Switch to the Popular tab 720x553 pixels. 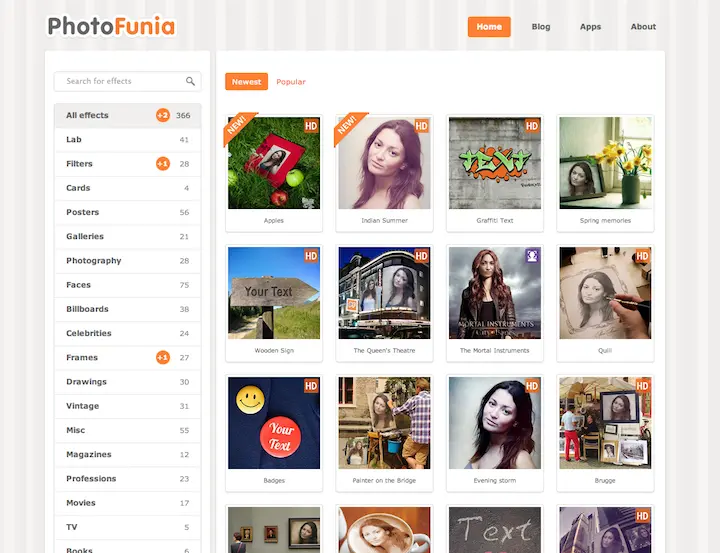click(x=291, y=82)
